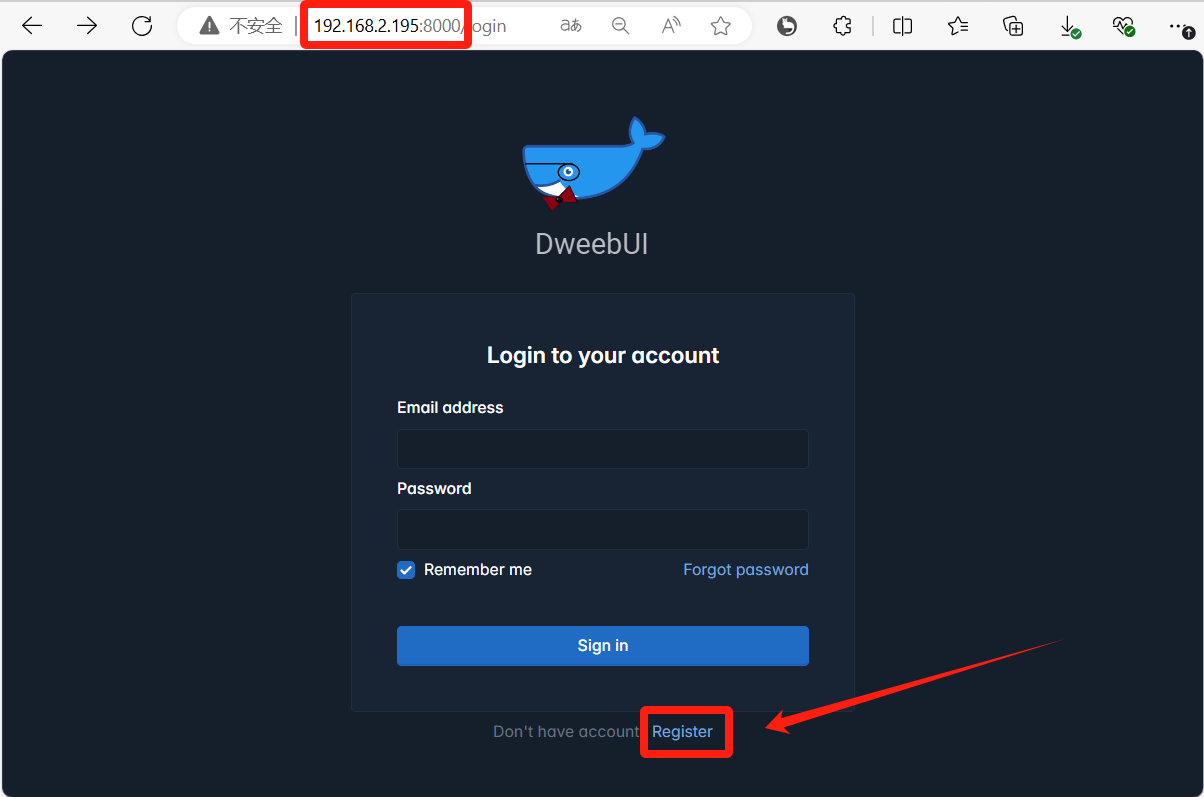
Task: Click the browser back arrow
Action: click(x=32, y=26)
